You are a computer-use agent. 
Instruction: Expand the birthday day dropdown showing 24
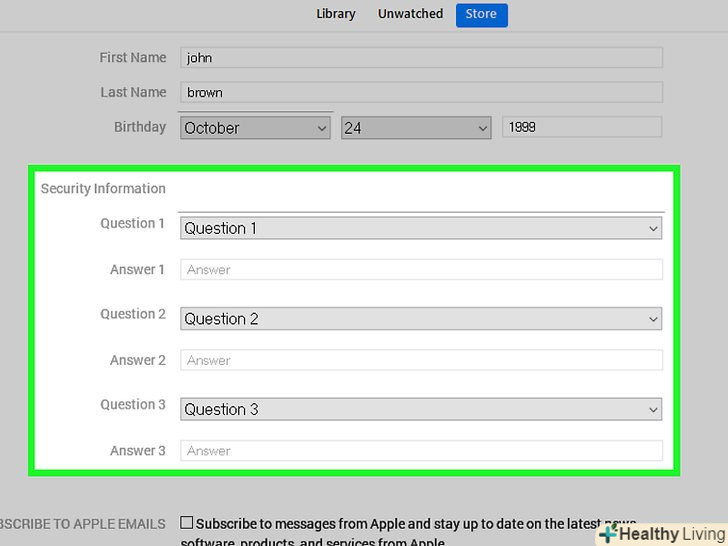coord(416,128)
